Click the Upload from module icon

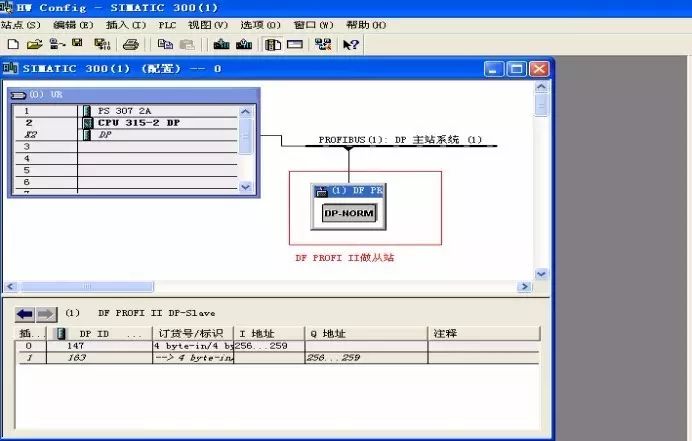244,44
